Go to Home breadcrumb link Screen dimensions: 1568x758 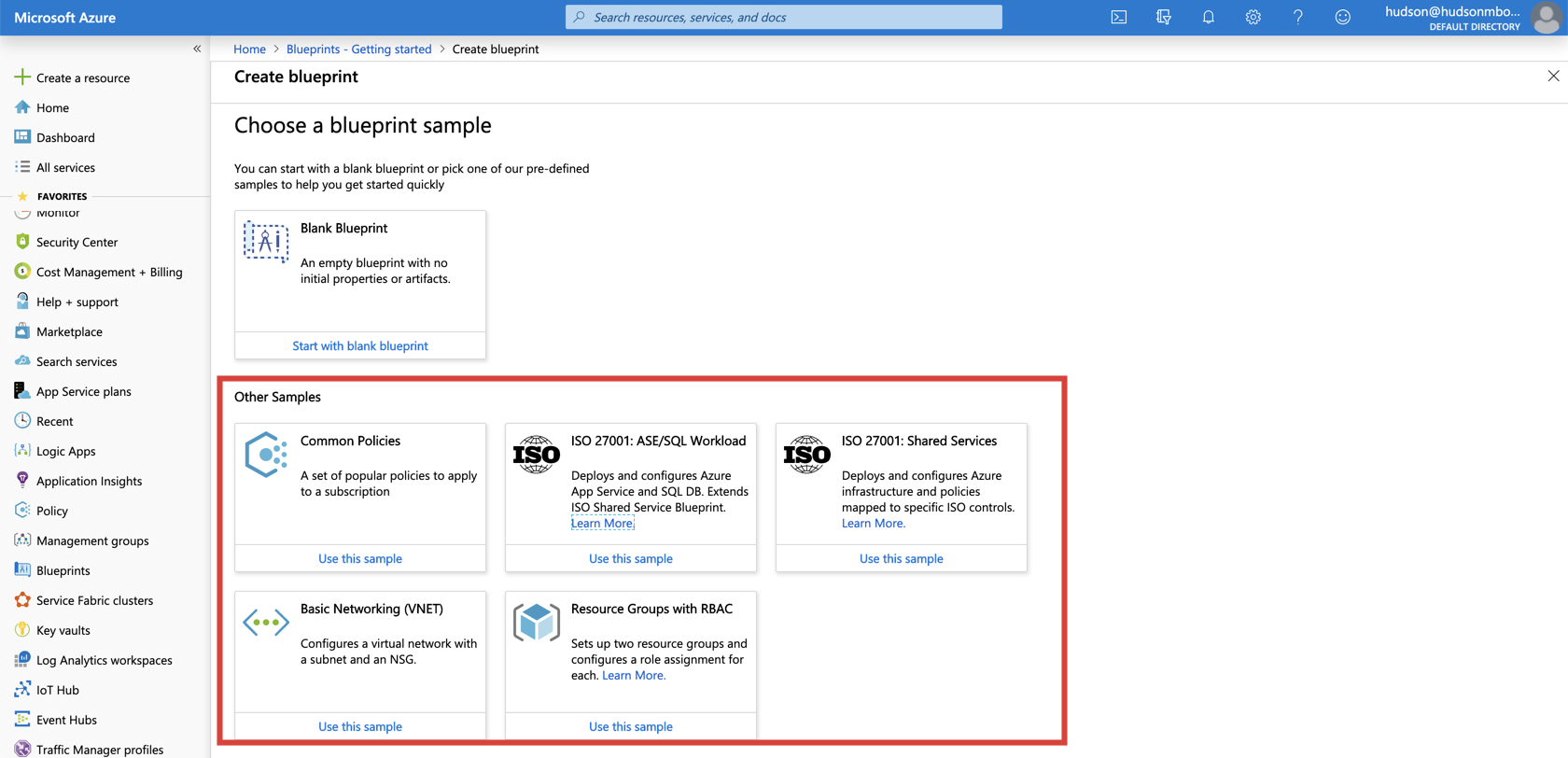[249, 49]
